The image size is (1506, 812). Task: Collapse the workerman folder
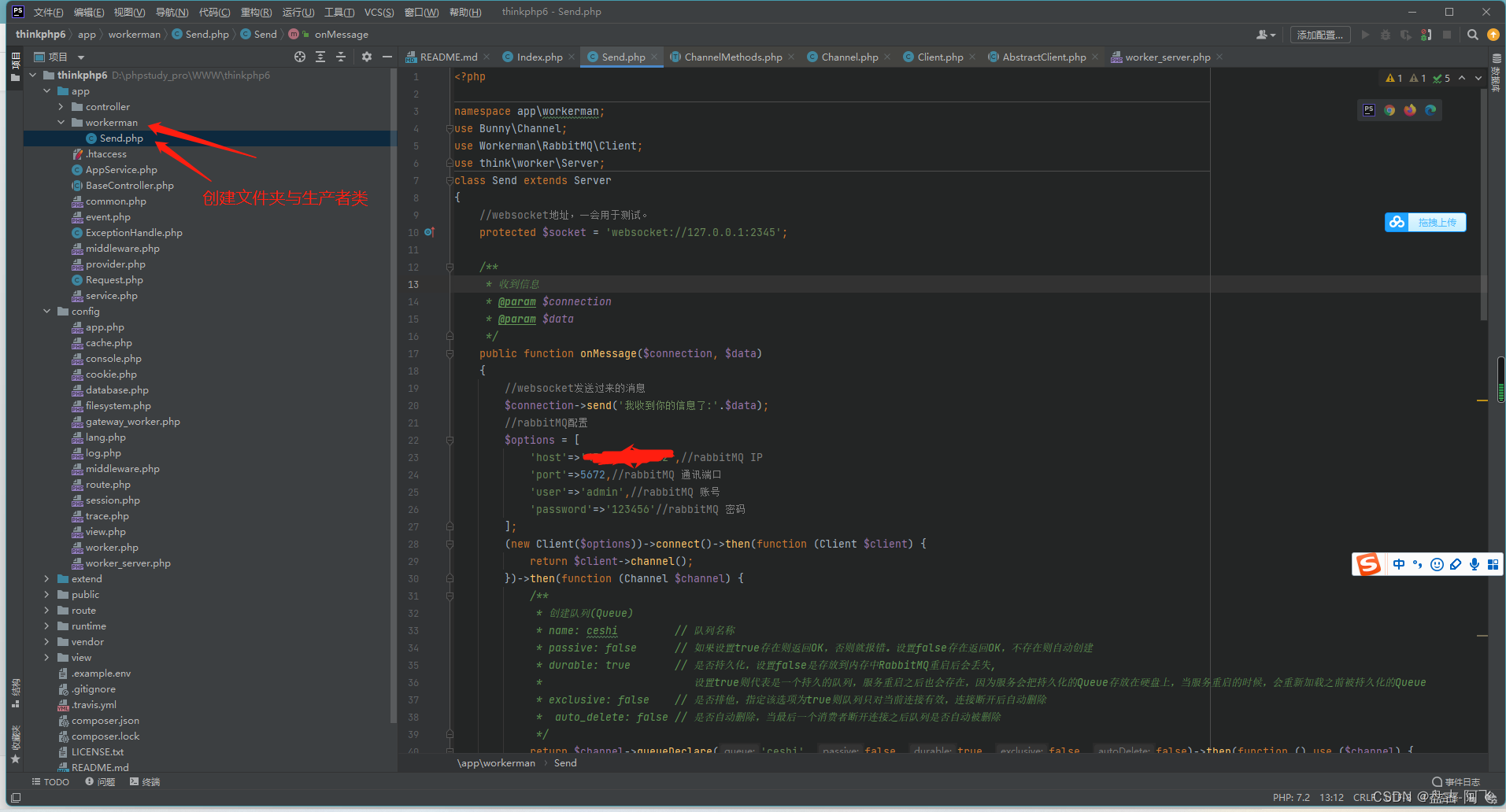click(61, 122)
